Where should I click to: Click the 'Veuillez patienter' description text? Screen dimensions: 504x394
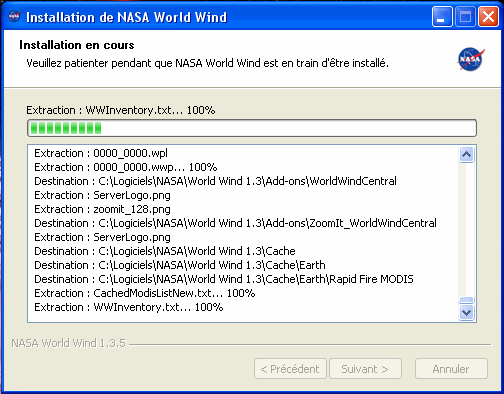(x=207, y=63)
